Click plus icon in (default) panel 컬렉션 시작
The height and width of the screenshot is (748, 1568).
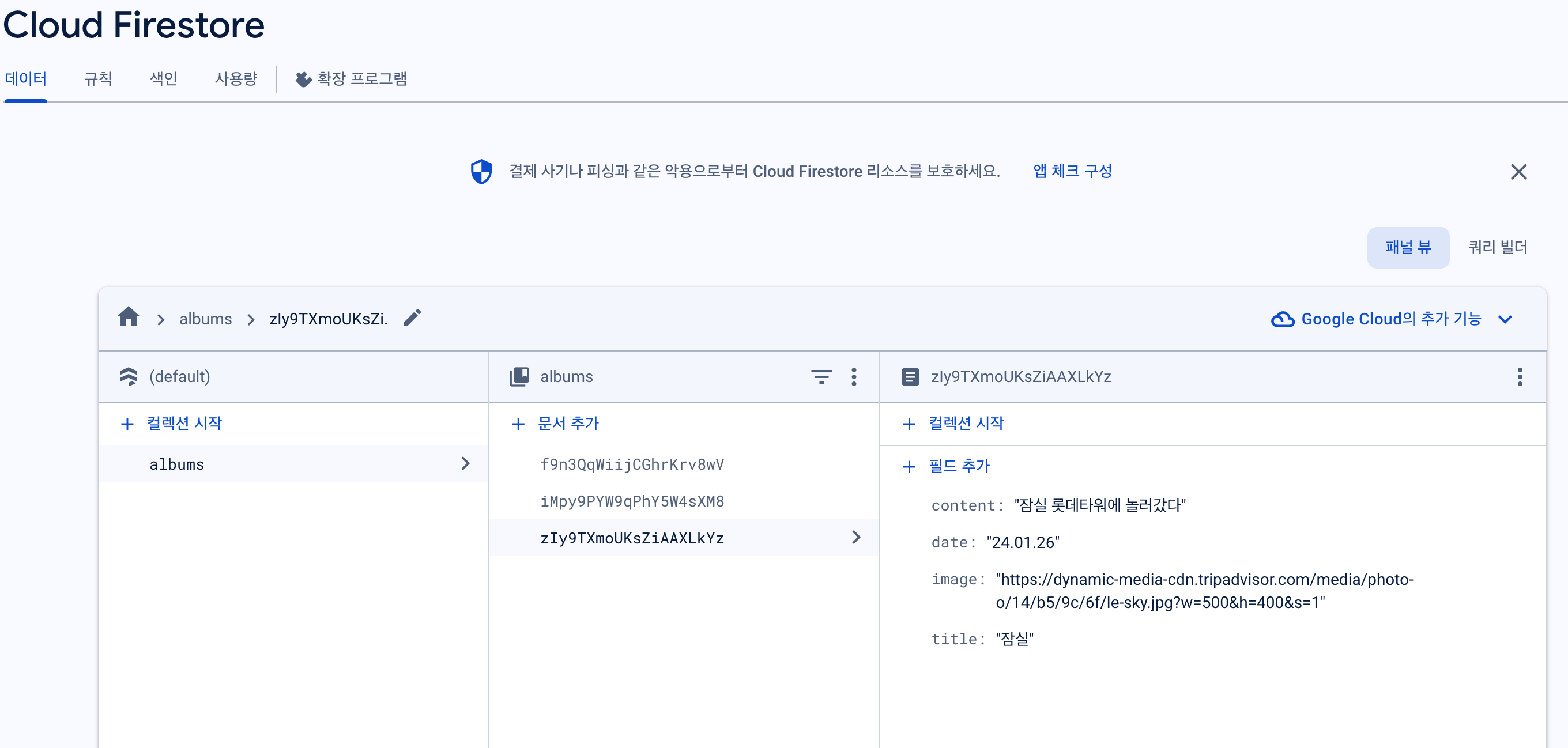pyautogui.click(x=127, y=424)
